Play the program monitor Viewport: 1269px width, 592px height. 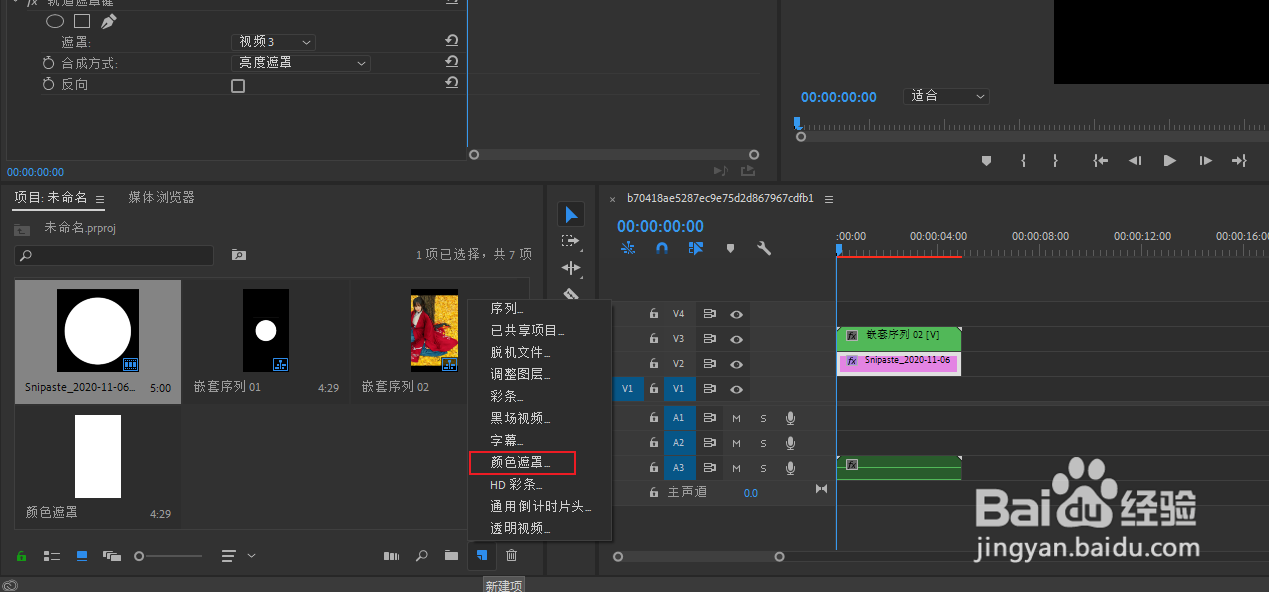point(1170,160)
